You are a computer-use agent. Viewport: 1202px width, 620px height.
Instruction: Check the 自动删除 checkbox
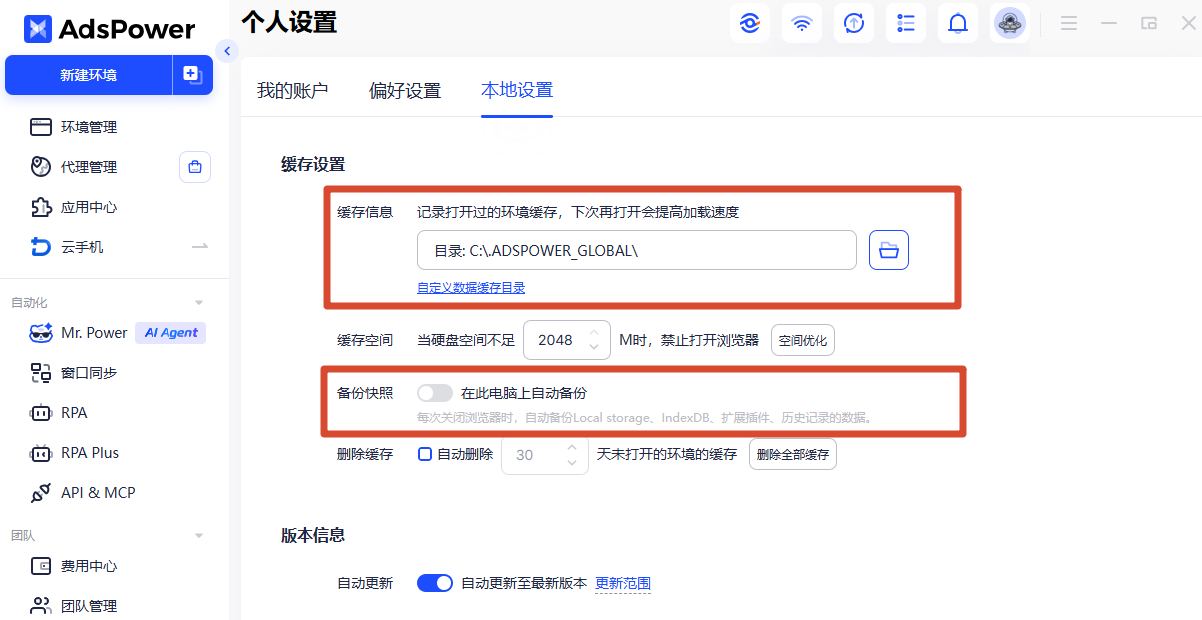[x=424, y=454]
